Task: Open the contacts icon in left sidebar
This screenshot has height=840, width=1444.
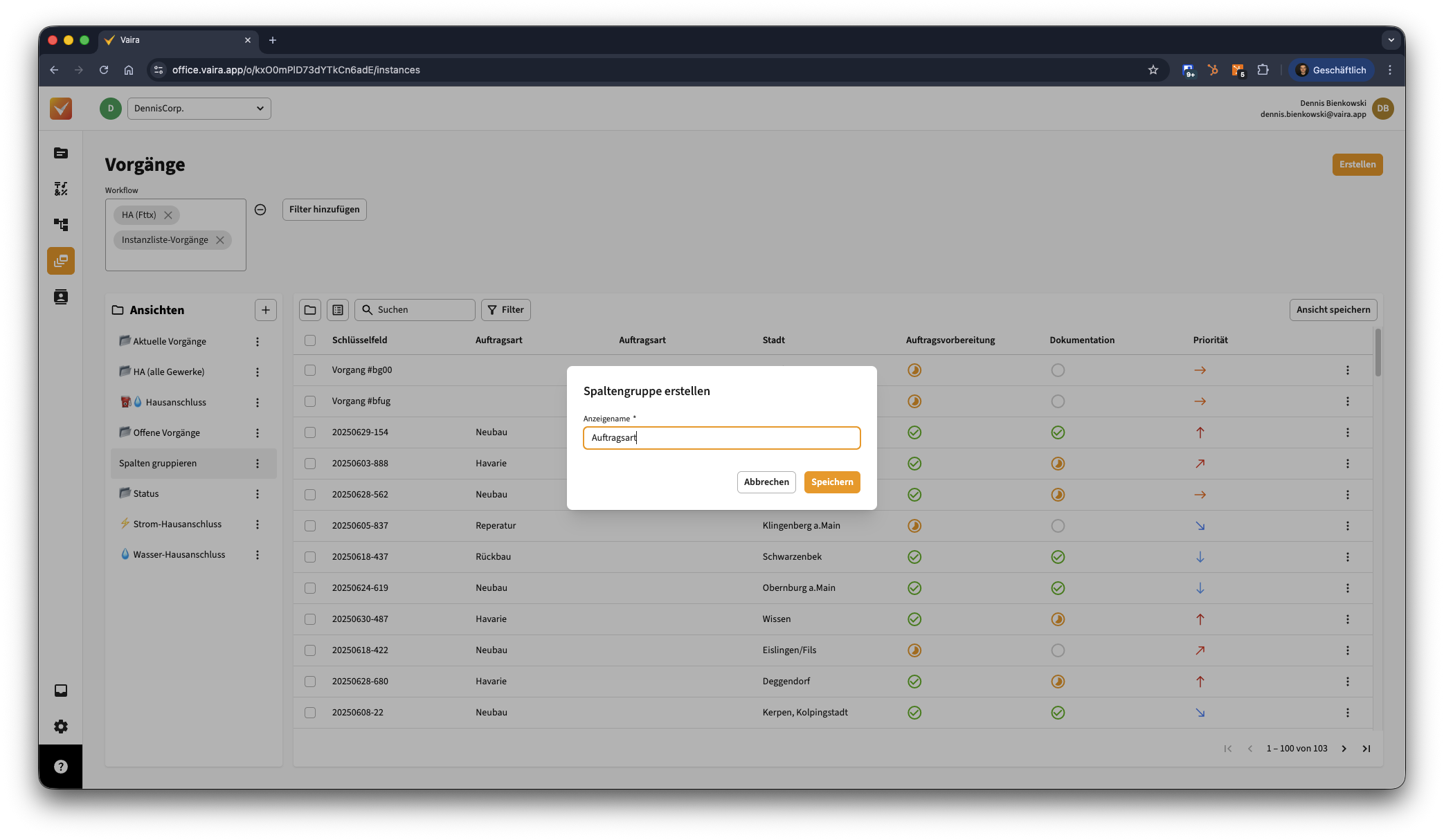Action: point(61,297)
